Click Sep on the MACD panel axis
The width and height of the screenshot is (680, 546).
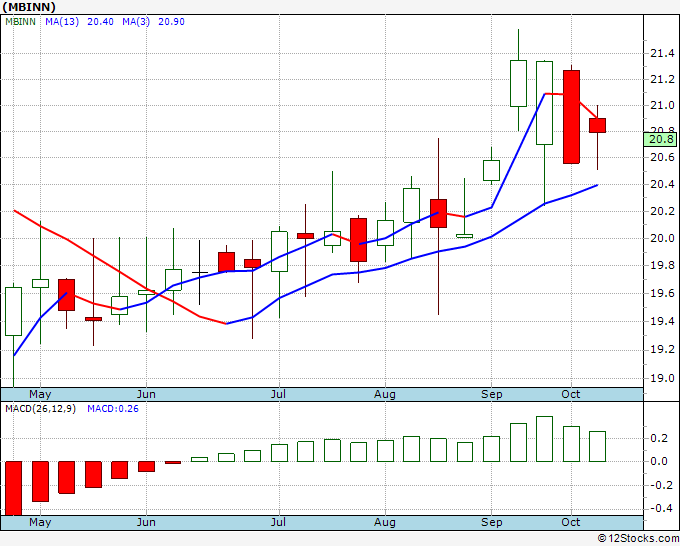tap(491, 522)
